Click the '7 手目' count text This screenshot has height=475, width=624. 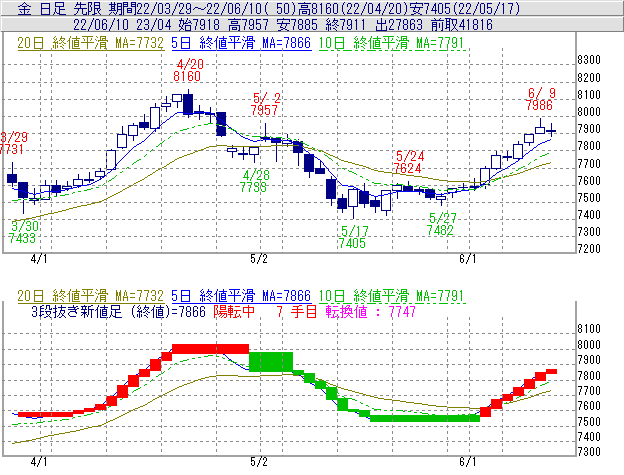coord(297,311)
